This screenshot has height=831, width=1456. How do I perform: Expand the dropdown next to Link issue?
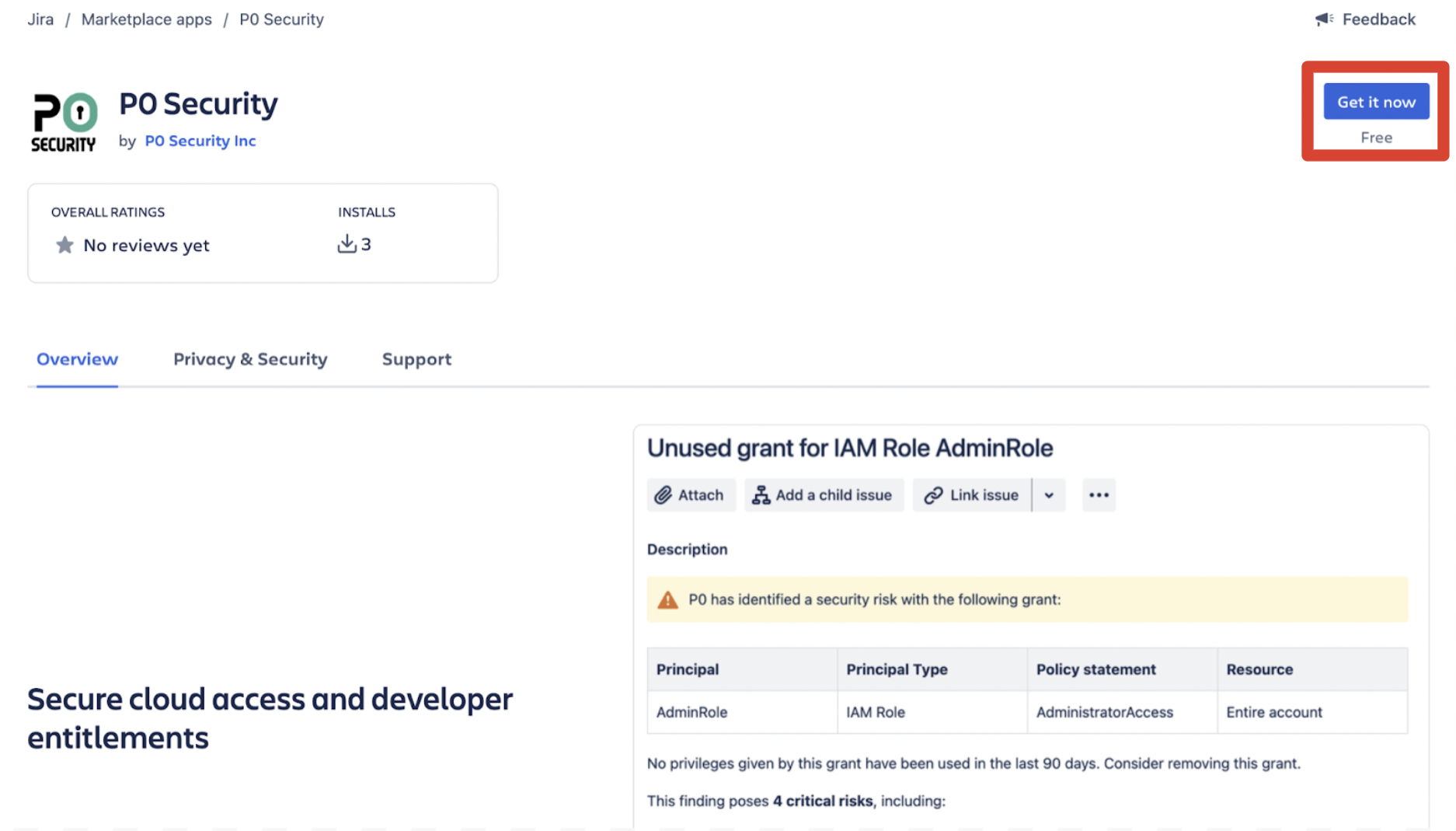point(1049,495)
